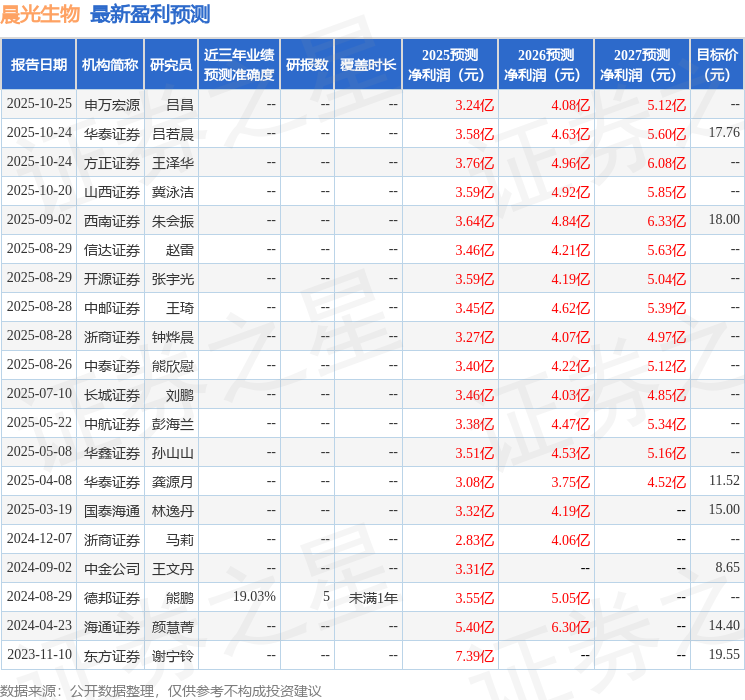Click the 研报数 column header
745x700 pixels.
(x=307, y=65)
